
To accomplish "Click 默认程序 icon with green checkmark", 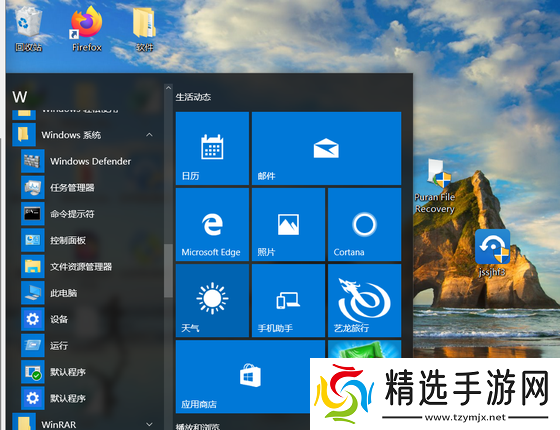I will pyautogui.click(x=32, y=372).
